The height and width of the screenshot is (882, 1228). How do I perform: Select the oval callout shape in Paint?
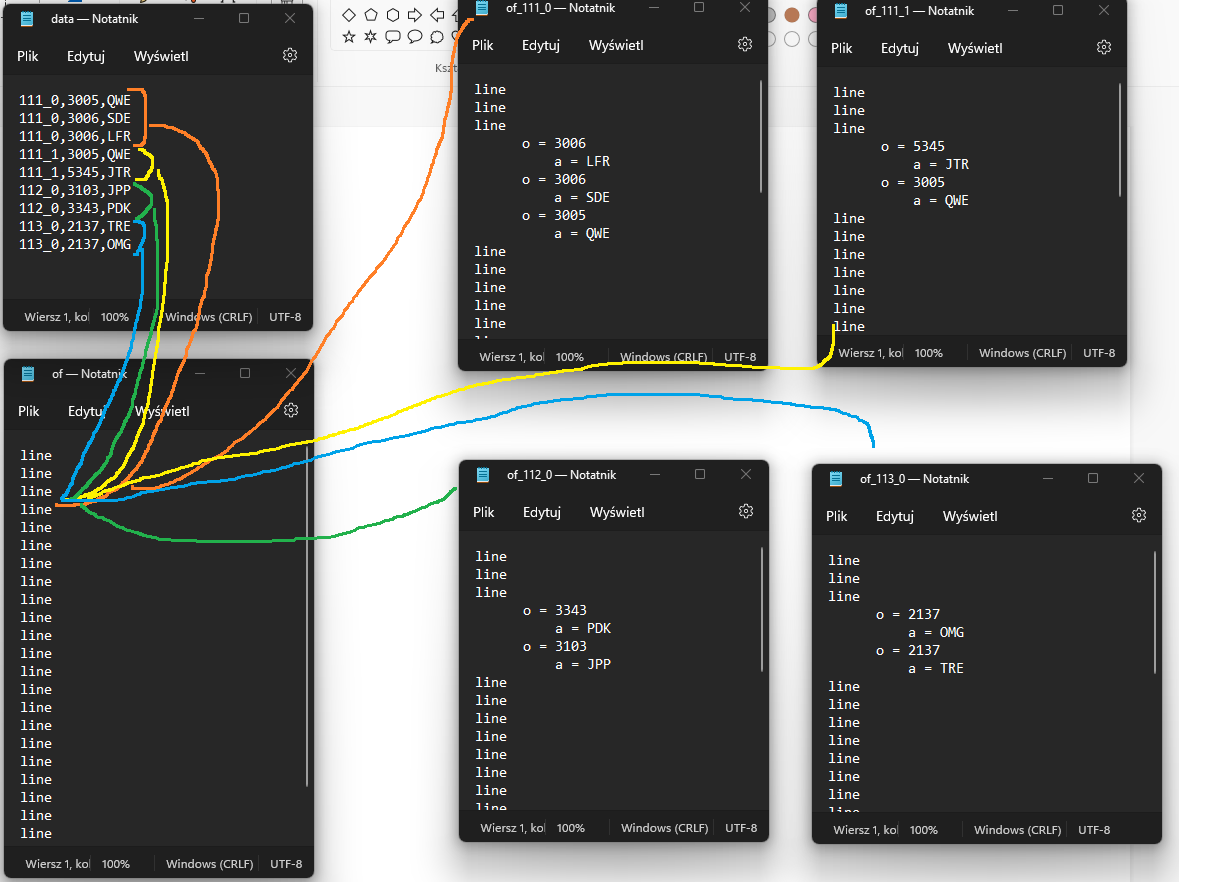[x=415, y=37]
